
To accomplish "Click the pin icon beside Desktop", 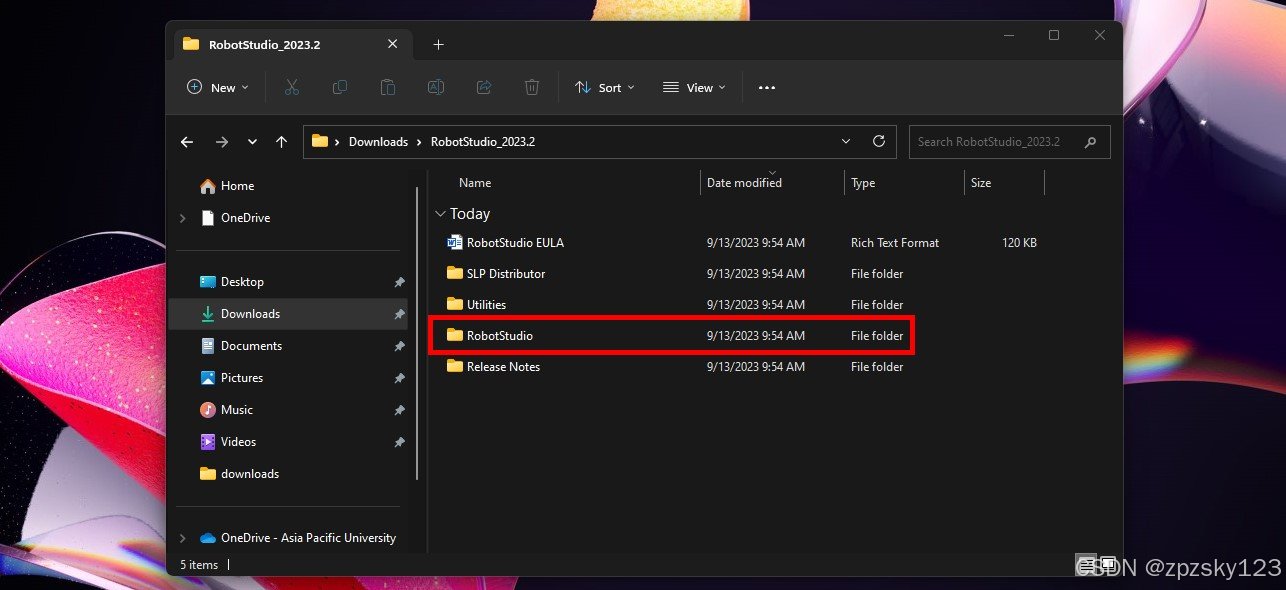I will tap(399, 282).
